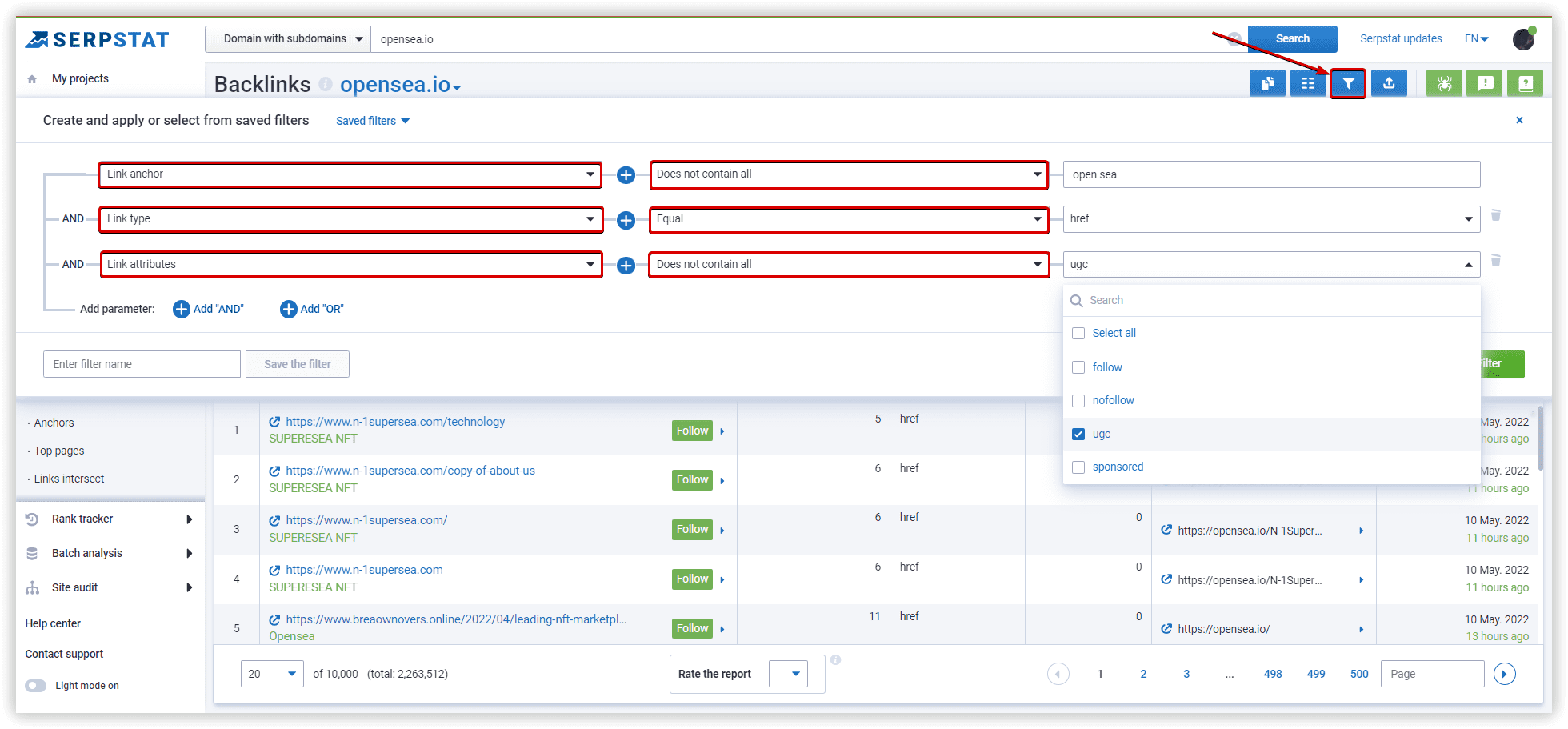Close the filter panel with X
Screen dimensions: 1568x729
tap(1519, 120)
